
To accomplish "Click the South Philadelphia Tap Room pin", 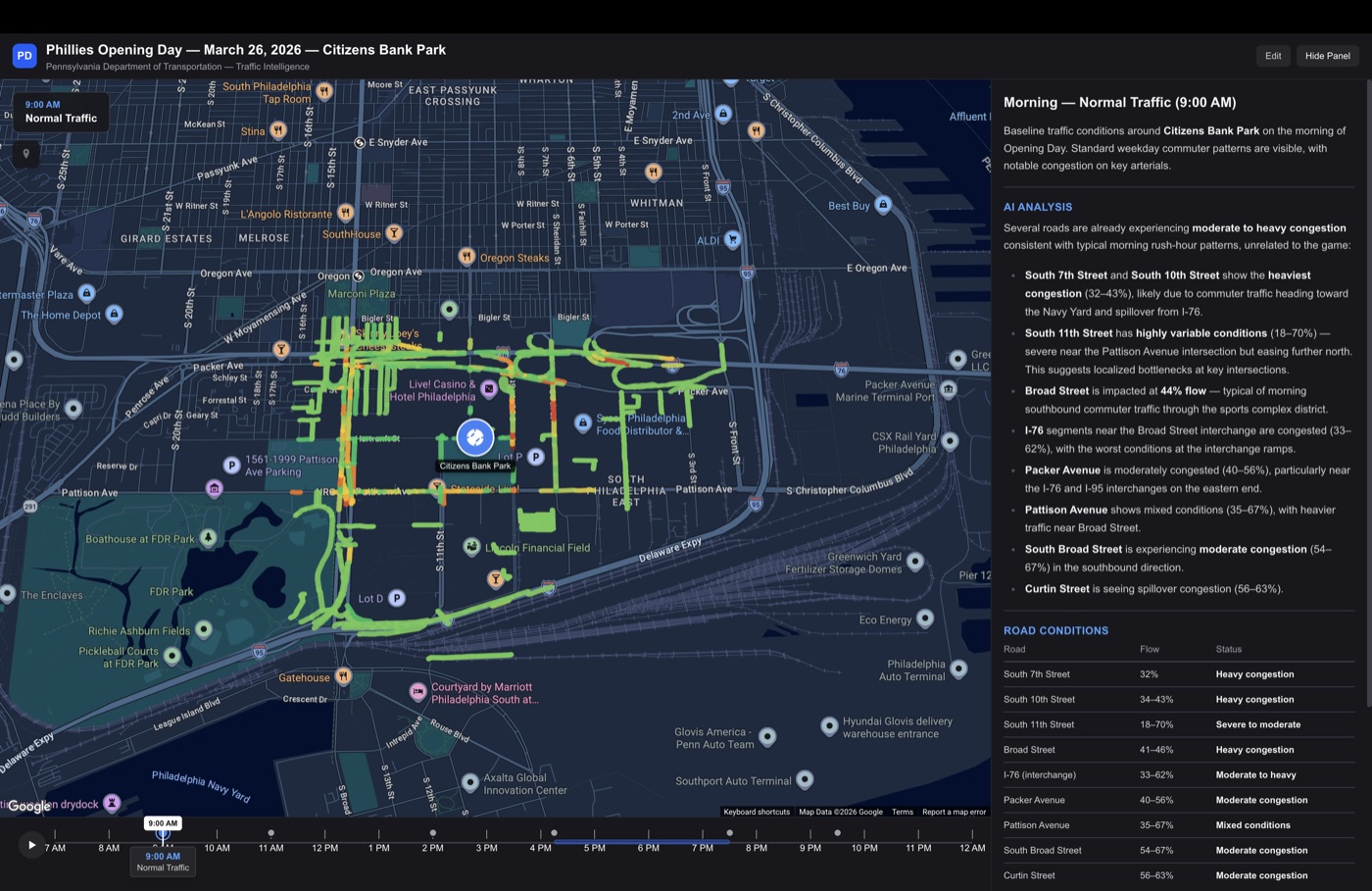I will click(x=323, y=91).
